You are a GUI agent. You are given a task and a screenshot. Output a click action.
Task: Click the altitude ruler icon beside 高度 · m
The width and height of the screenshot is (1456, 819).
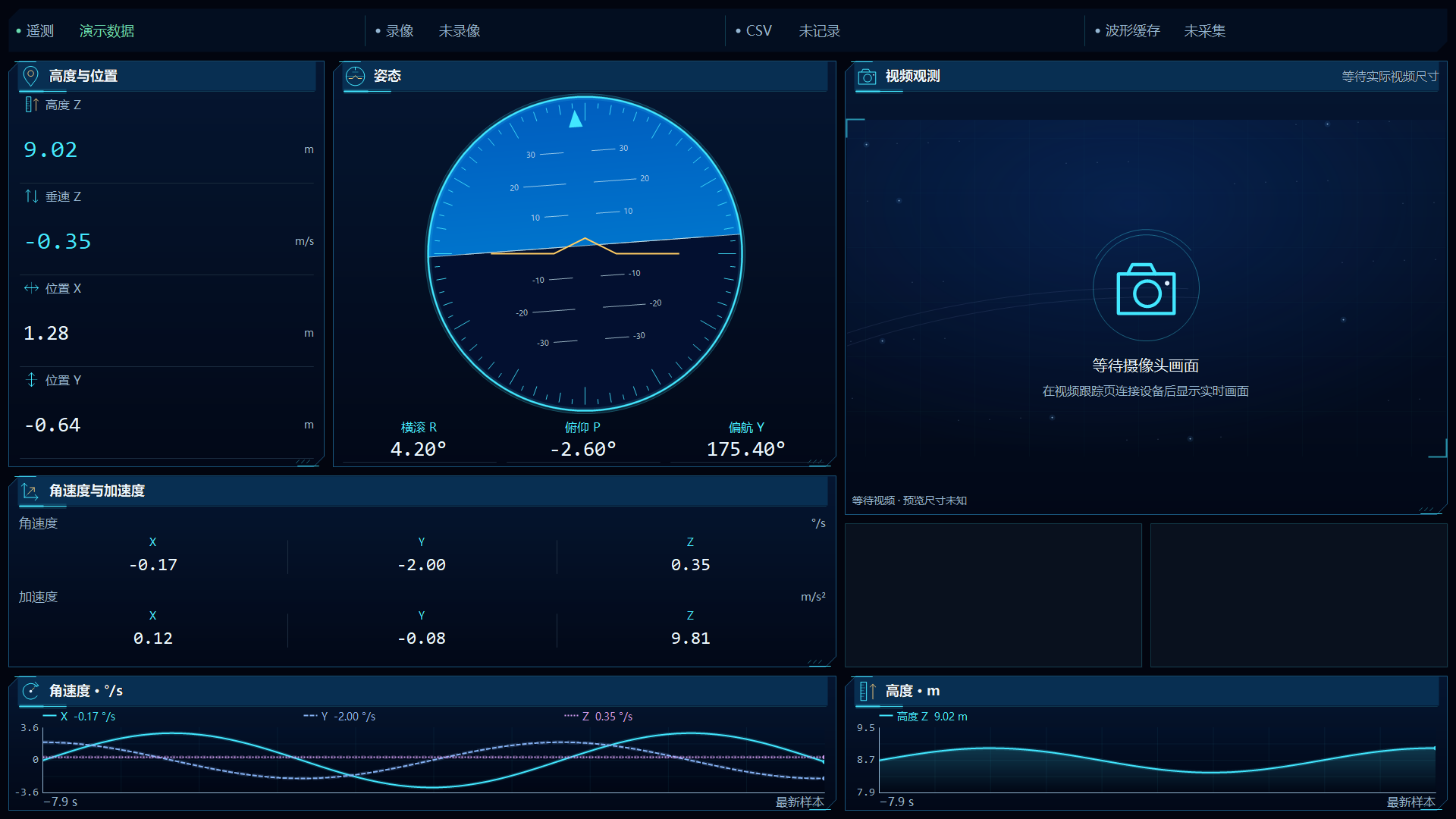[867, 691]
